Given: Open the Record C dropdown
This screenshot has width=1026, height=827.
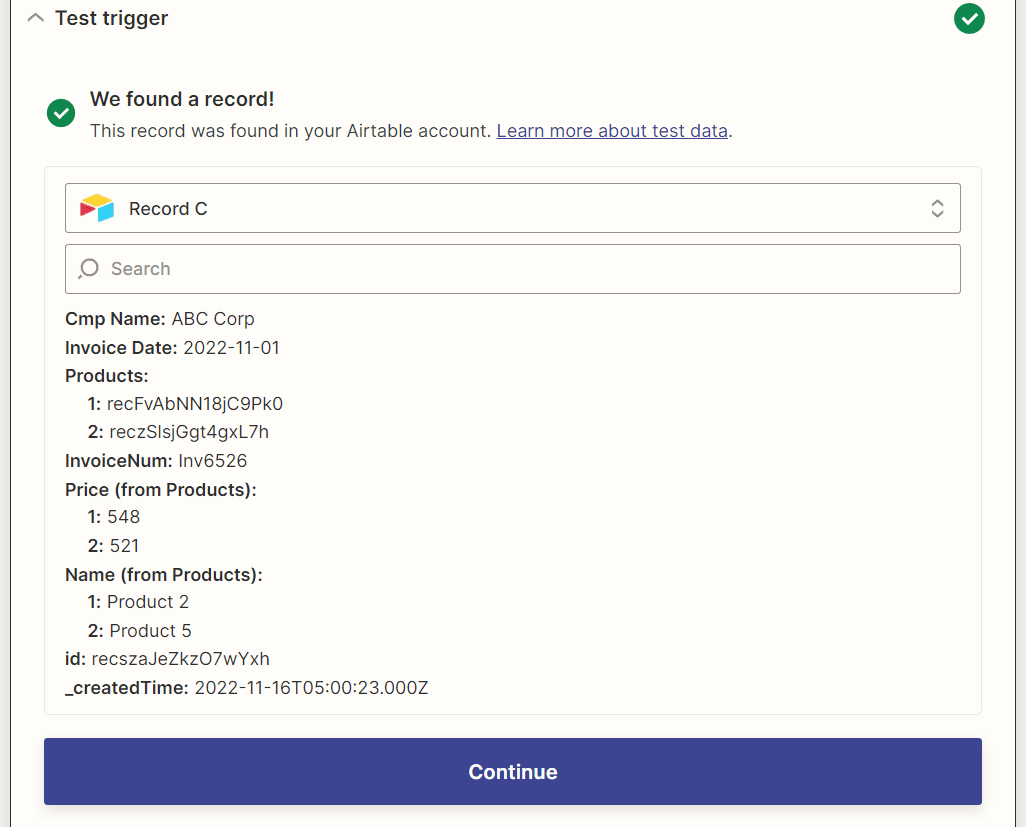Looking at the screenshot, I should point(513,207).
